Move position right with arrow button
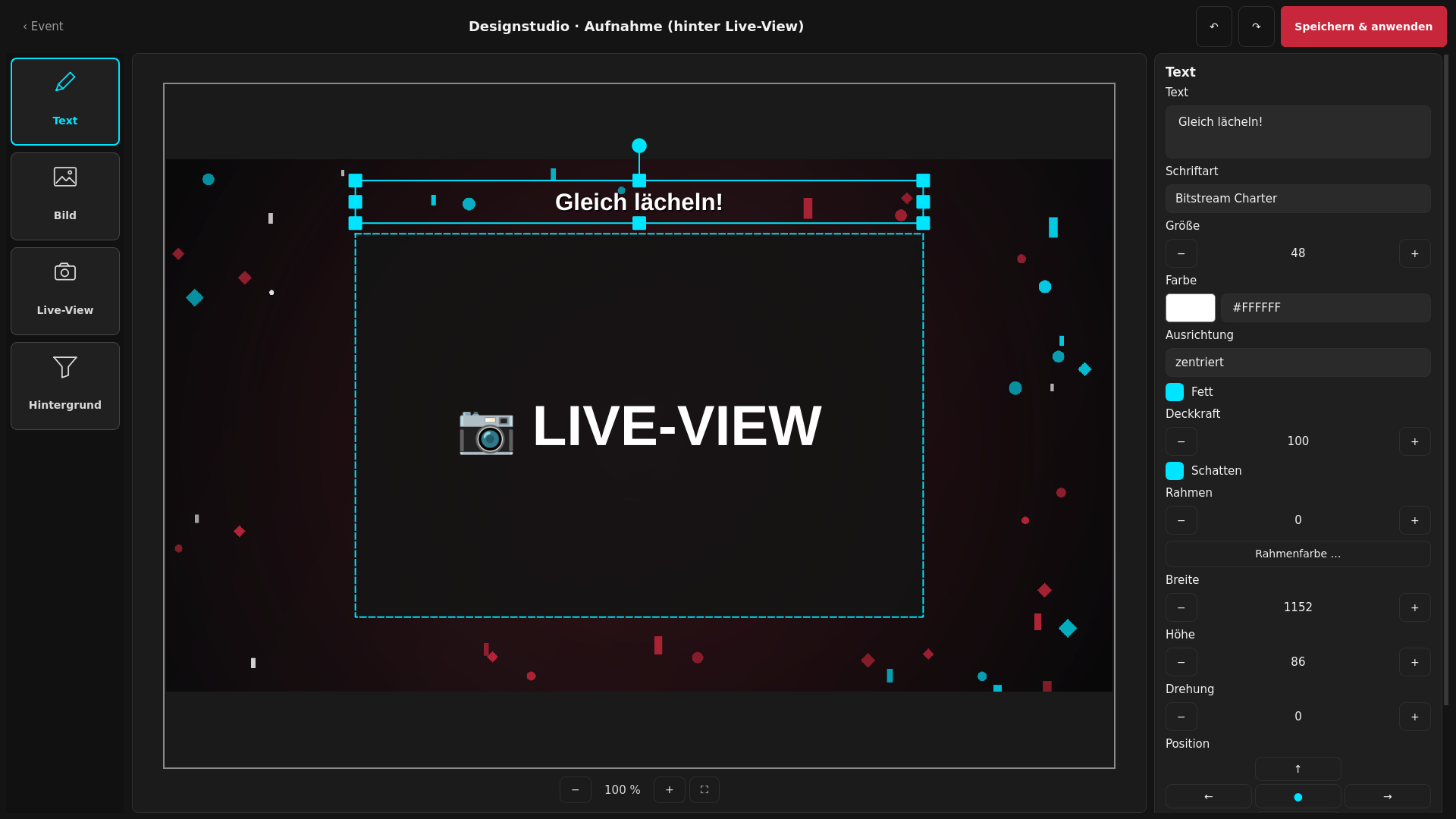1456x819 pixels. pyautogui.click(x=1388, y=796)
